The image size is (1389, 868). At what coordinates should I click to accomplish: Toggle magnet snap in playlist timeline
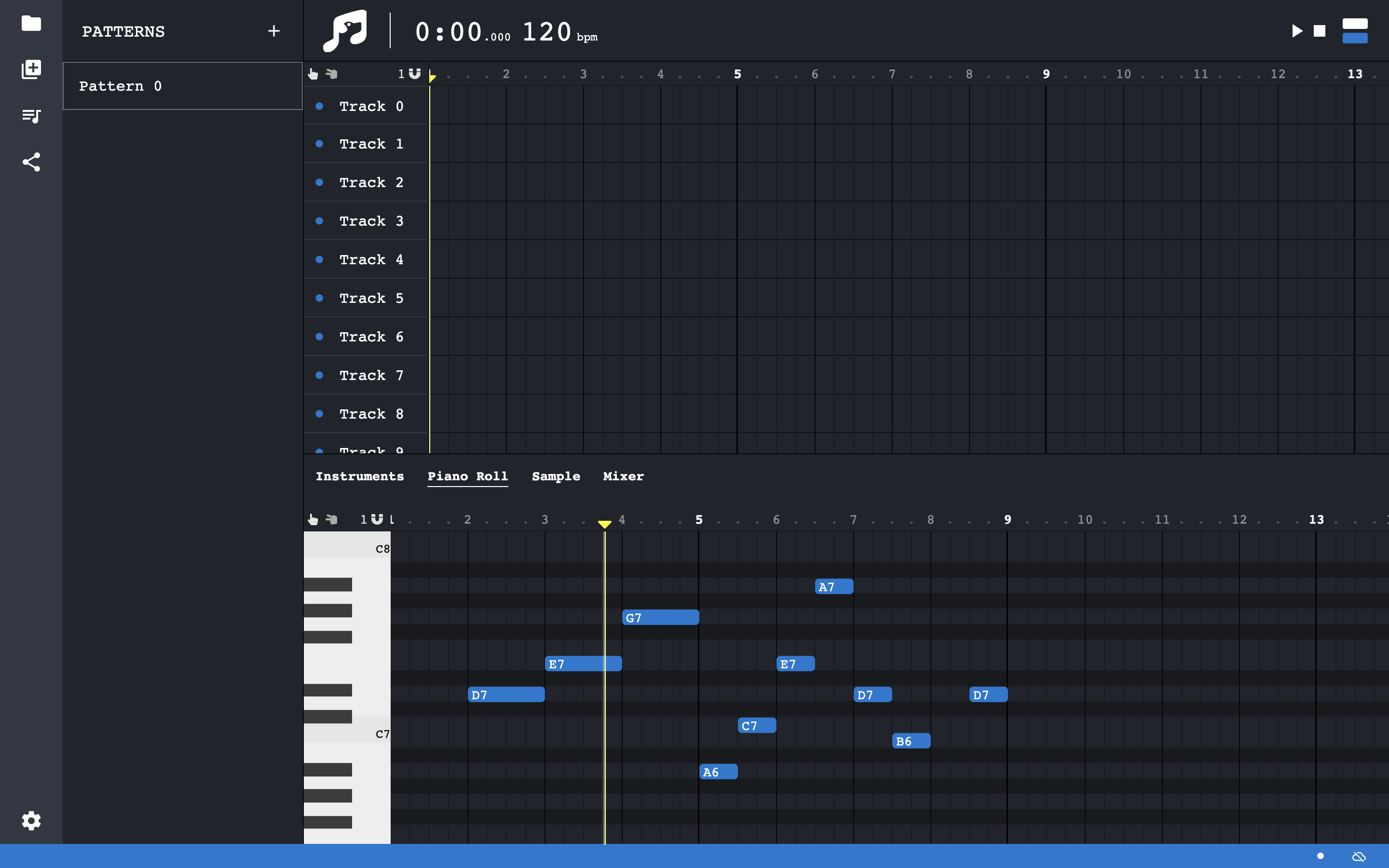click(x=415, y=73)
